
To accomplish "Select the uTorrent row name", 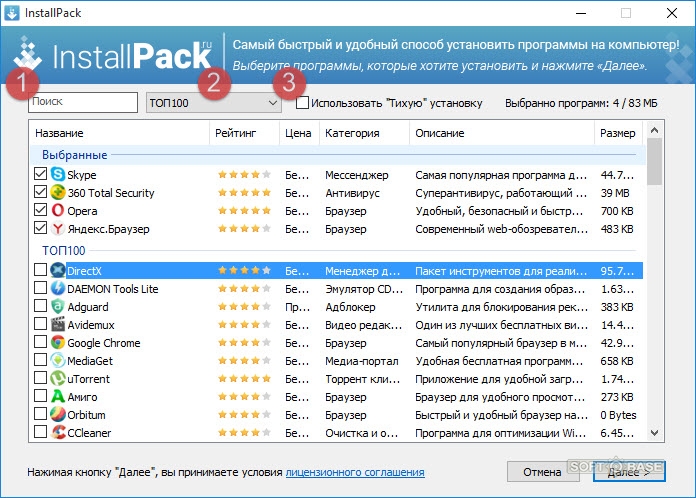I will (88, 379).
